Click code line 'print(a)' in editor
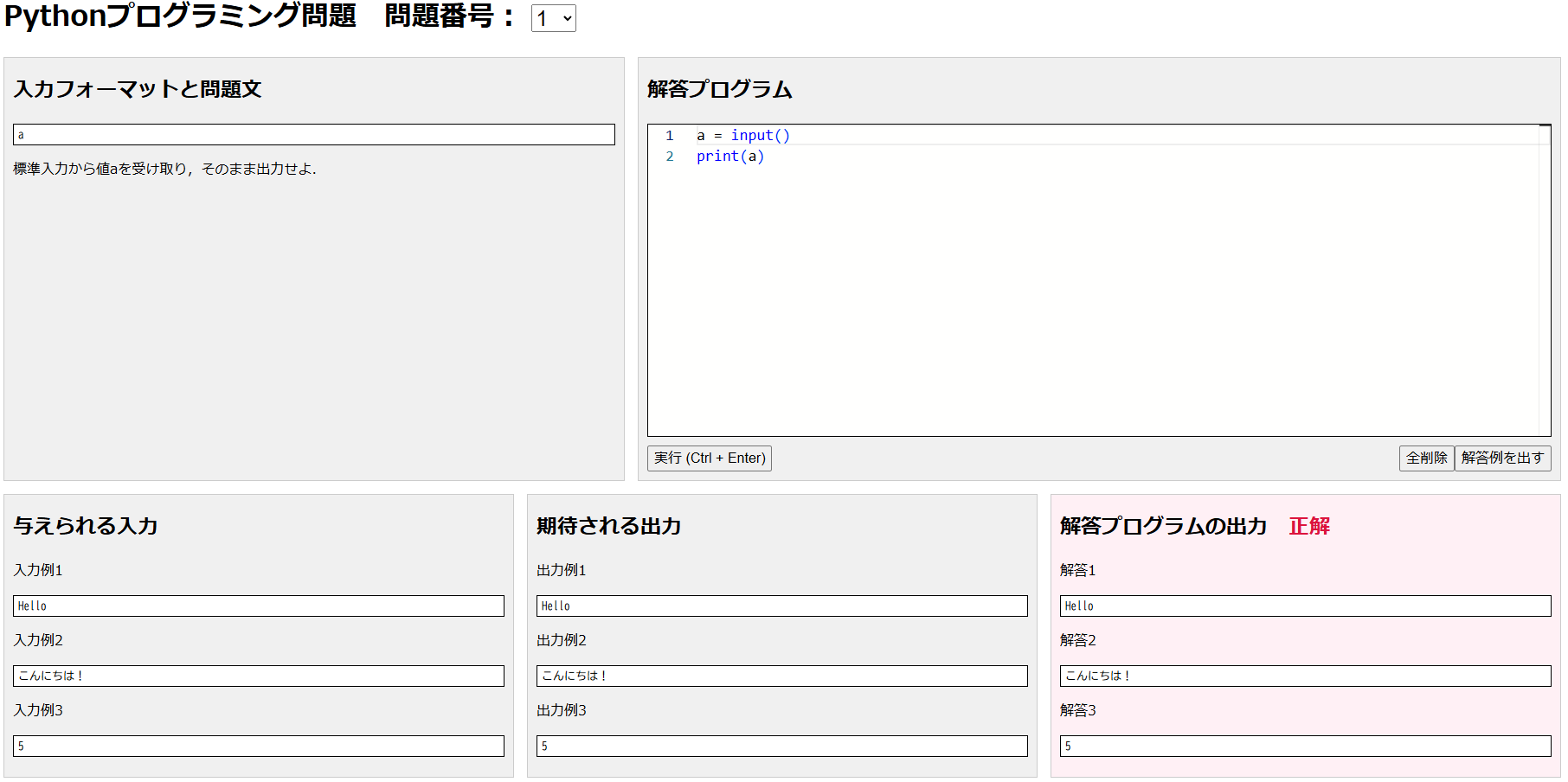Image resolution: width=1568 pixels, height=782 pixels. (x=730, y=157)
